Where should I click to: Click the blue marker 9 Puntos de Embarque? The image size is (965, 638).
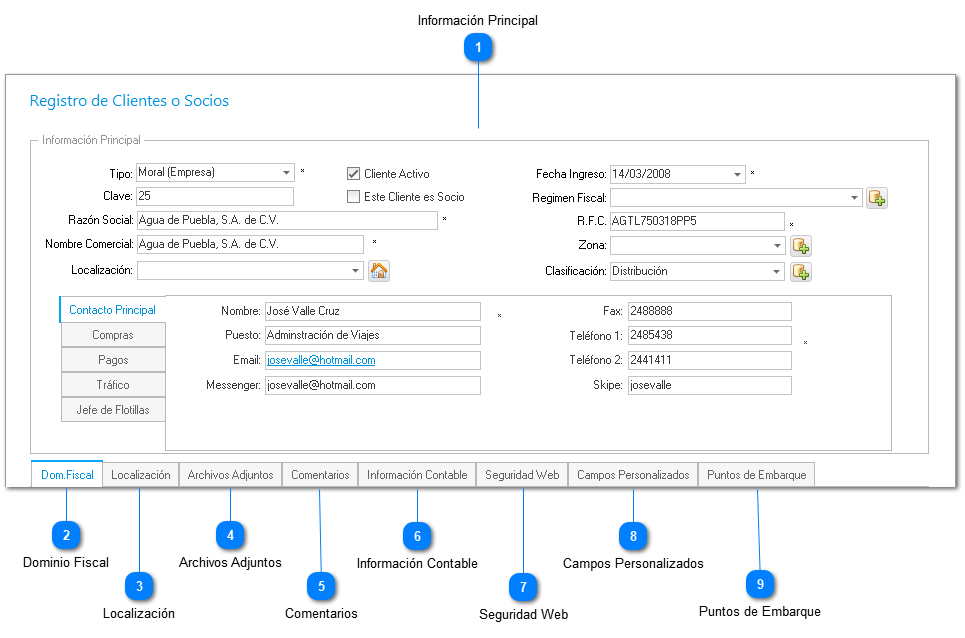760,584
